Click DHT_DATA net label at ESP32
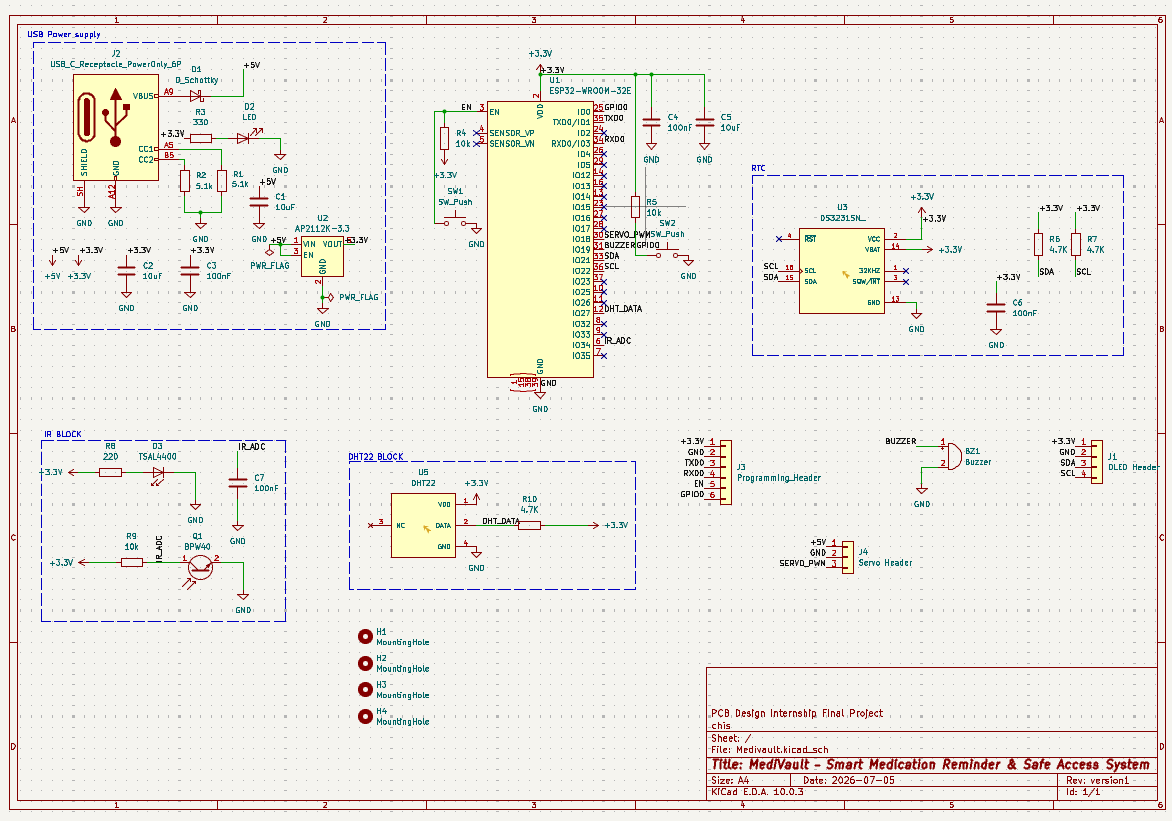 click(x=623, y=308)
